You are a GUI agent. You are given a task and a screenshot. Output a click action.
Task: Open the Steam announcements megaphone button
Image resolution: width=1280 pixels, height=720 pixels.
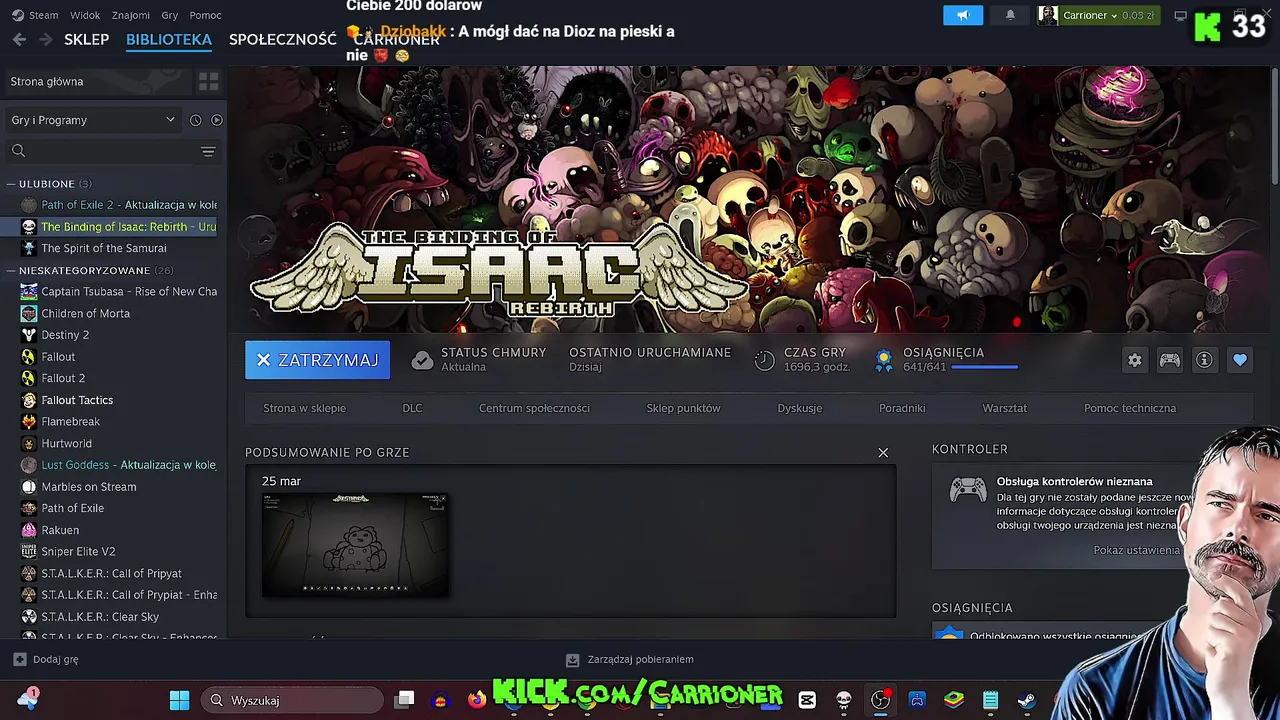coord(963,15)
